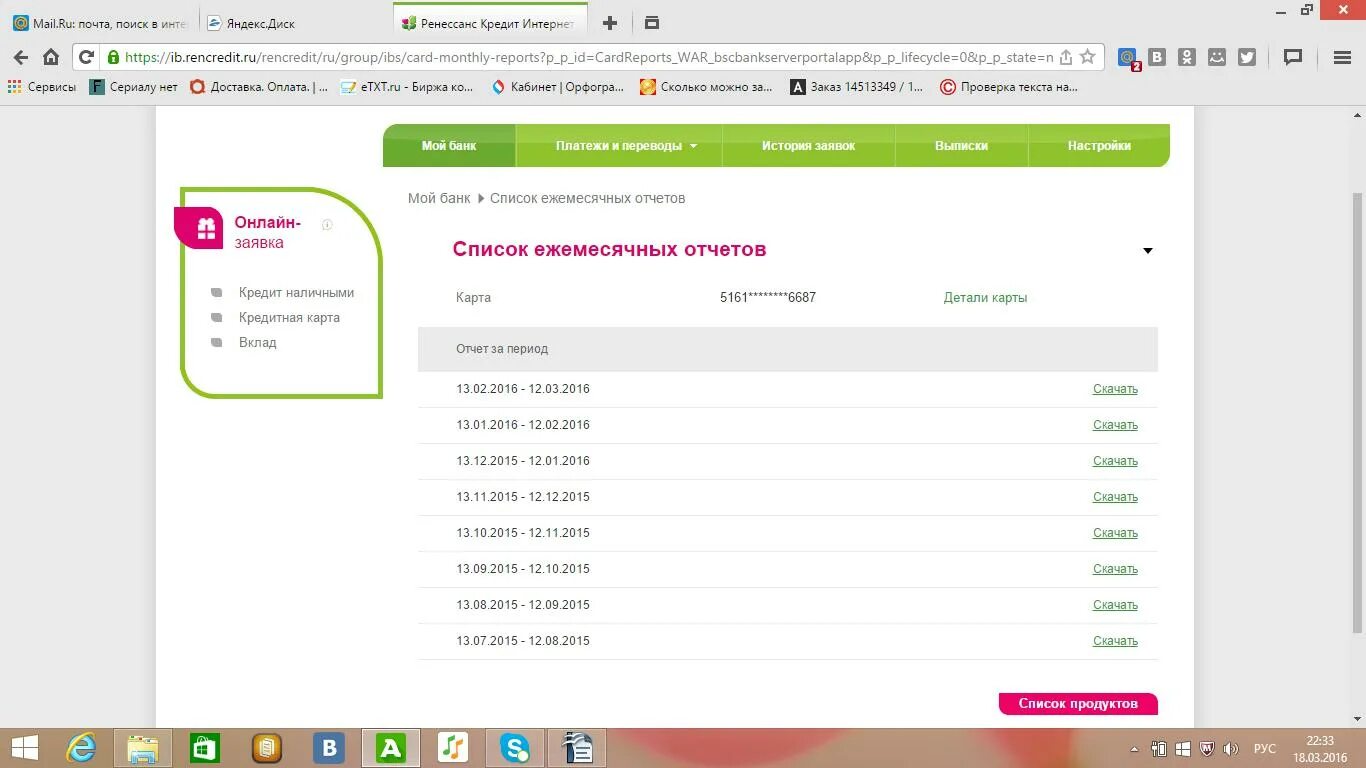Show hidden tray icons arrow
The height and width of the screenshot is (768, 1366).
point(1134,749)
